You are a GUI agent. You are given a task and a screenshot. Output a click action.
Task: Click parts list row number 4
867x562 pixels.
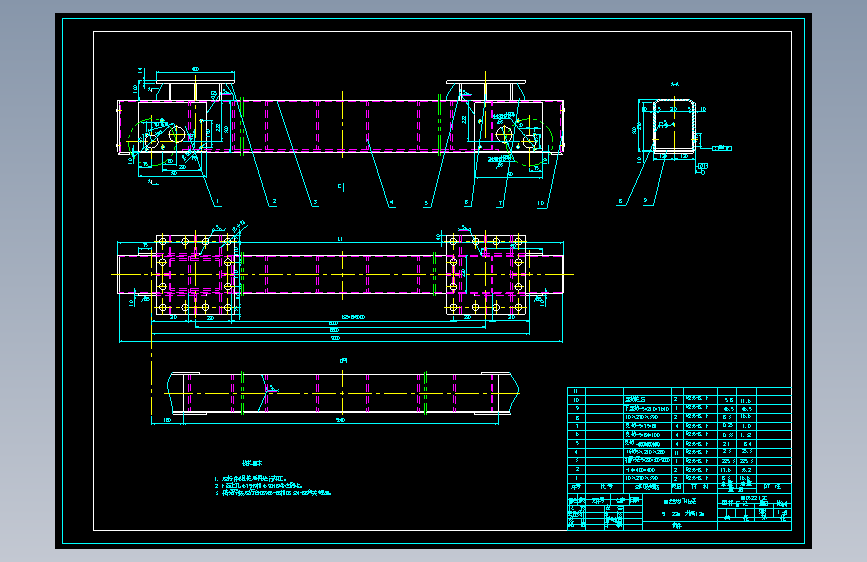(x=679, y=452)
